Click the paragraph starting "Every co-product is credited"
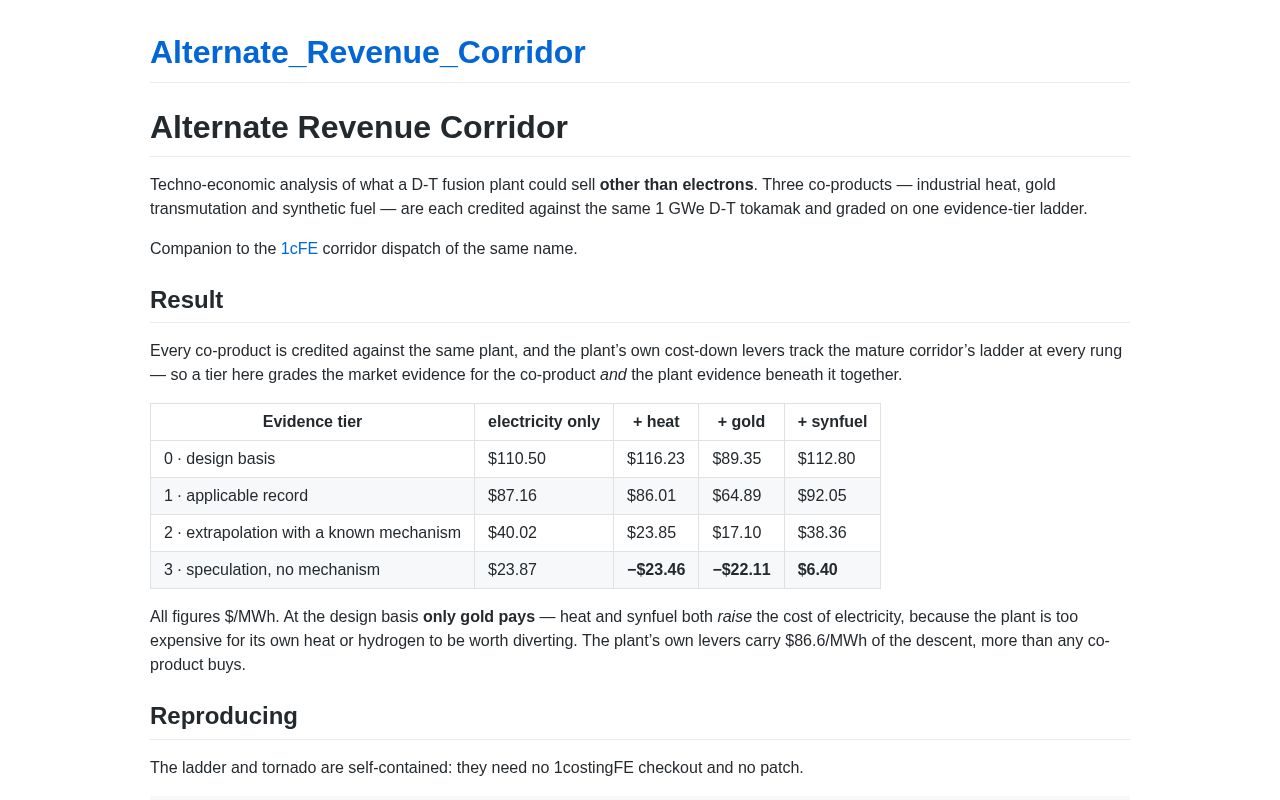This screenshot has width=1280, height=800. tap(640, 363)
